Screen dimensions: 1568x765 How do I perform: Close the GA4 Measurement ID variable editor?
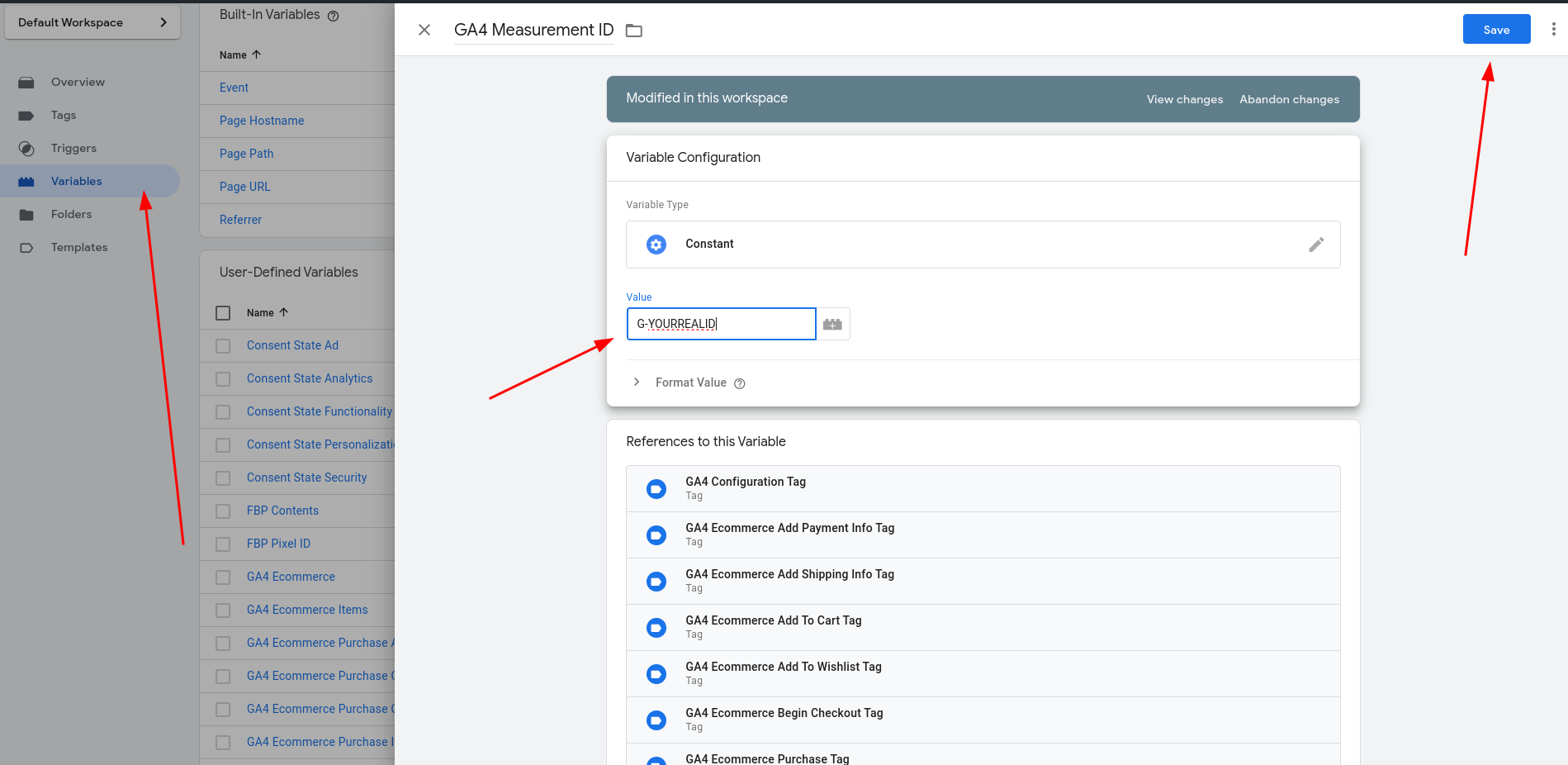click(x=424, y=30)
